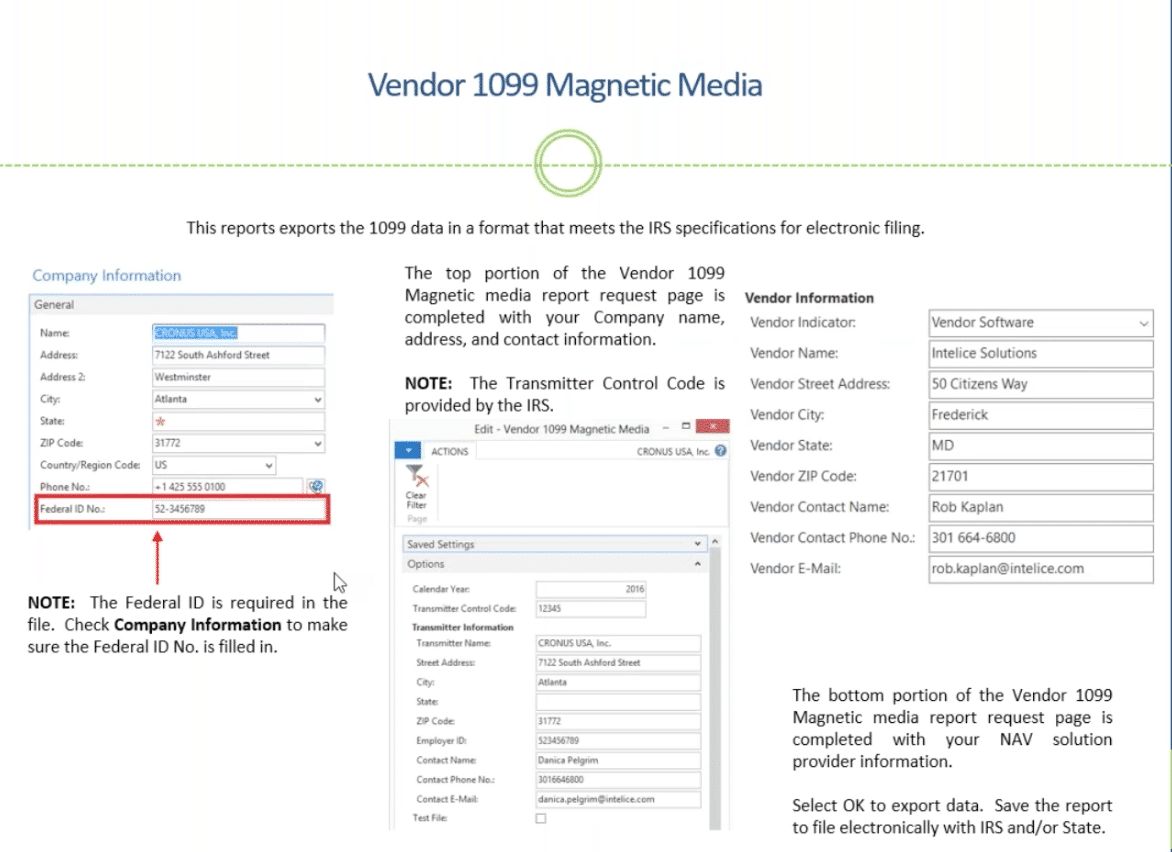Open the ZIP Code dropdown in Company Information

click(x=318, y=443)
